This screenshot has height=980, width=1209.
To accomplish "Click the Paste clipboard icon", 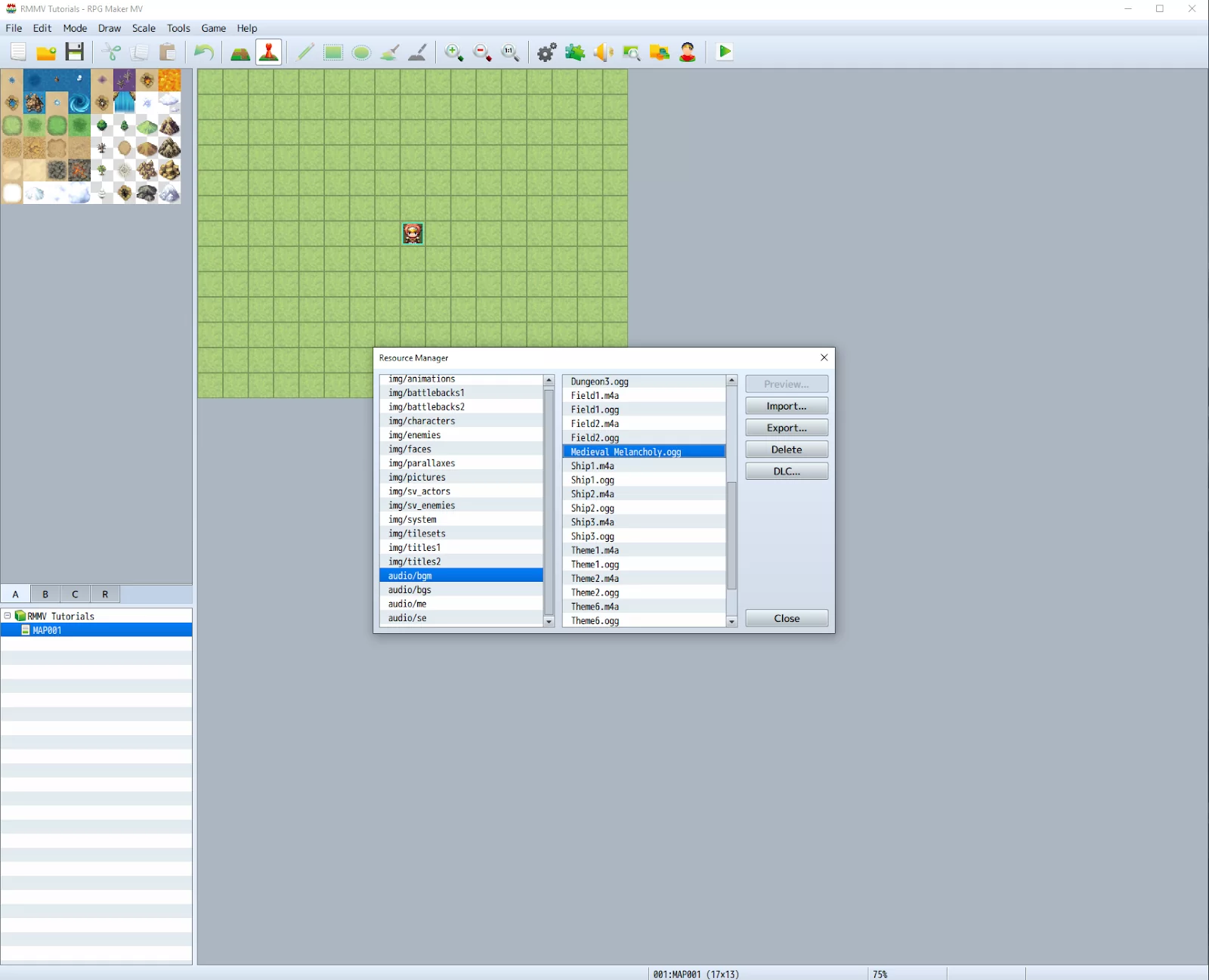I will 167,52.
